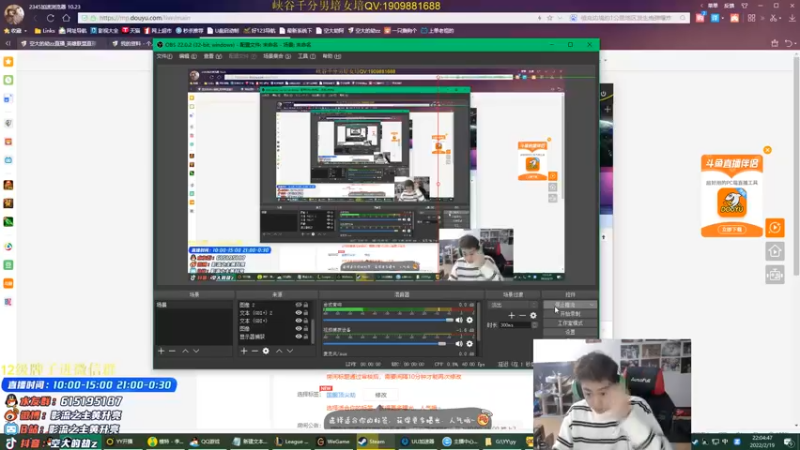
Task: Click the browser profile avatar
Action: click(14, 14)
